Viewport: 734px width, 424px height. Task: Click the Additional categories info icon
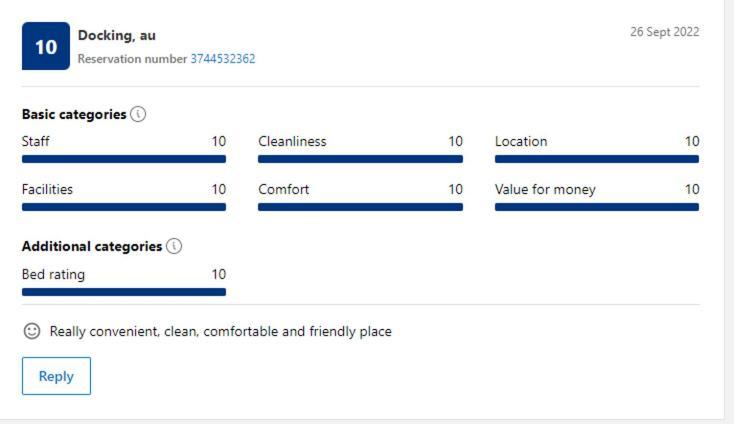pos(174,246)
